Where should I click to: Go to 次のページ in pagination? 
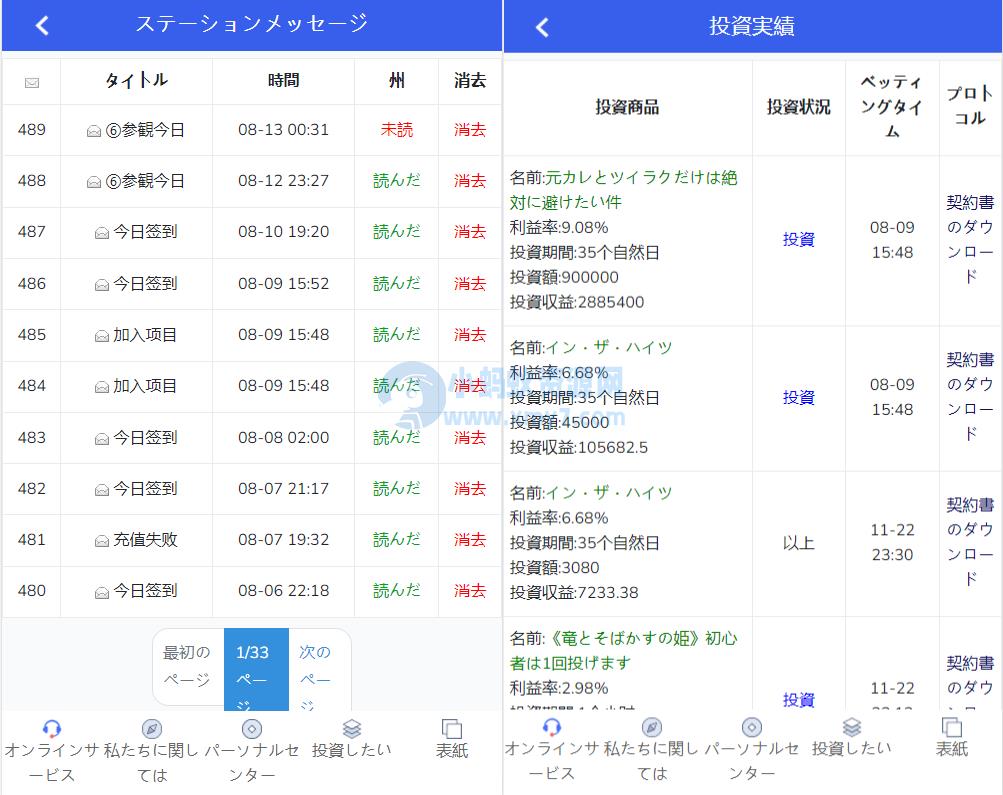(x=319, y=669)
